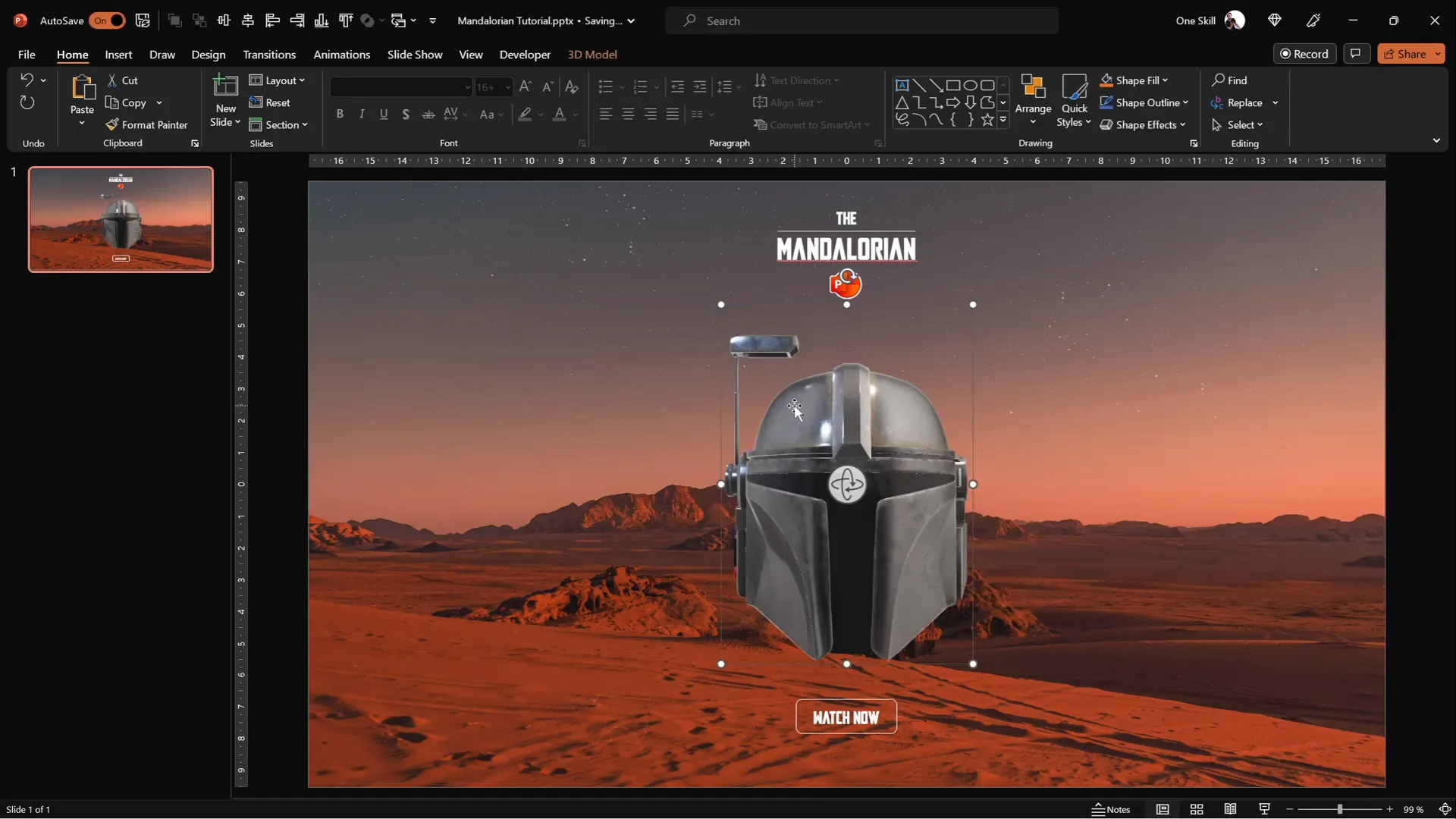Open the Comments pane icon

pyautogui.click(x=1356, y=54)
